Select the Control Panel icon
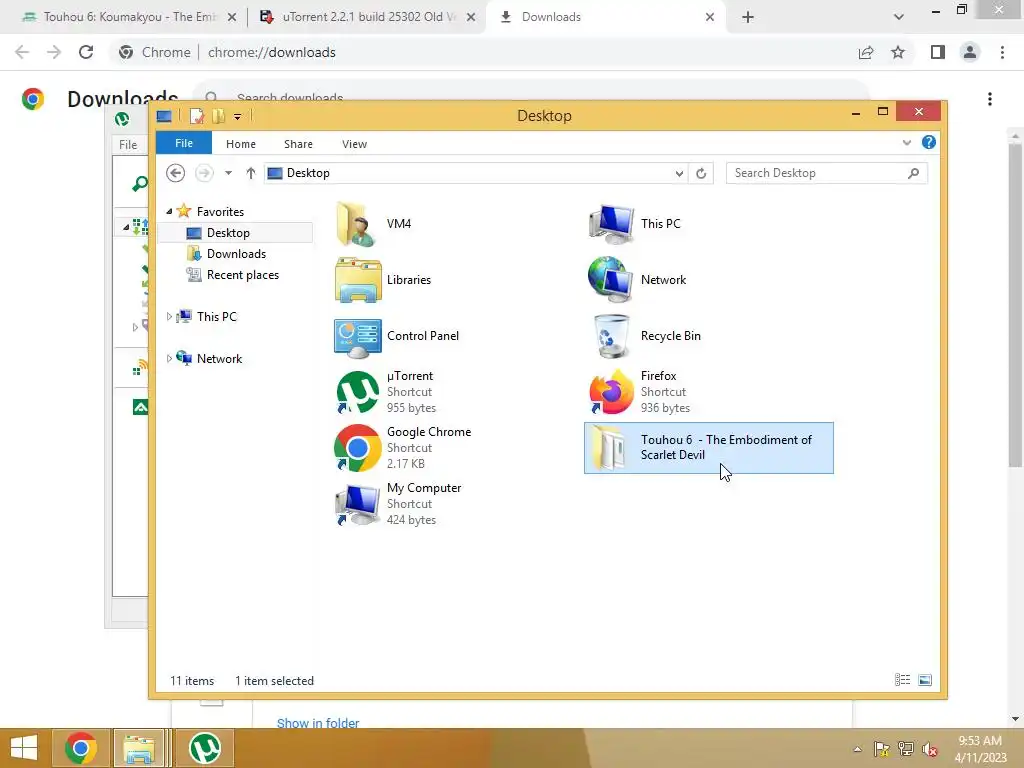 [358, 337]
